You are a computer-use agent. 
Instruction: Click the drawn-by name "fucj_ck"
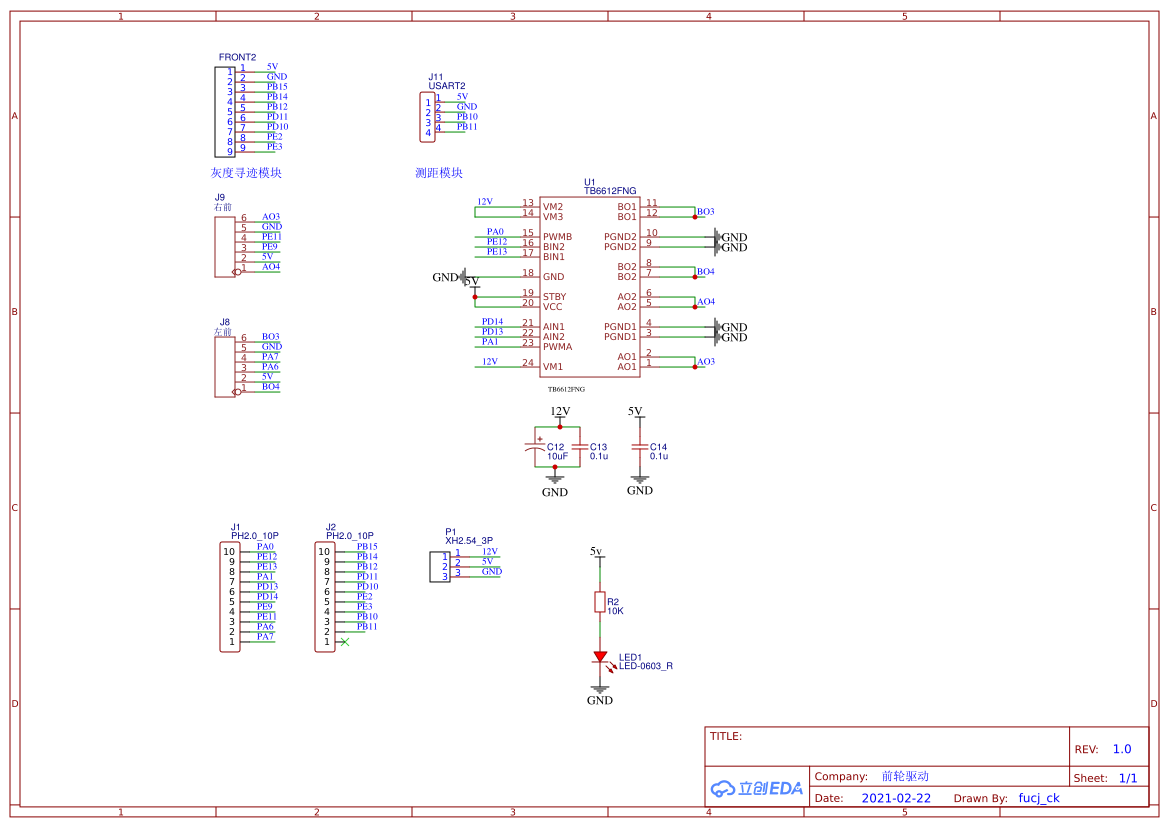click(x=1039, y=798)
